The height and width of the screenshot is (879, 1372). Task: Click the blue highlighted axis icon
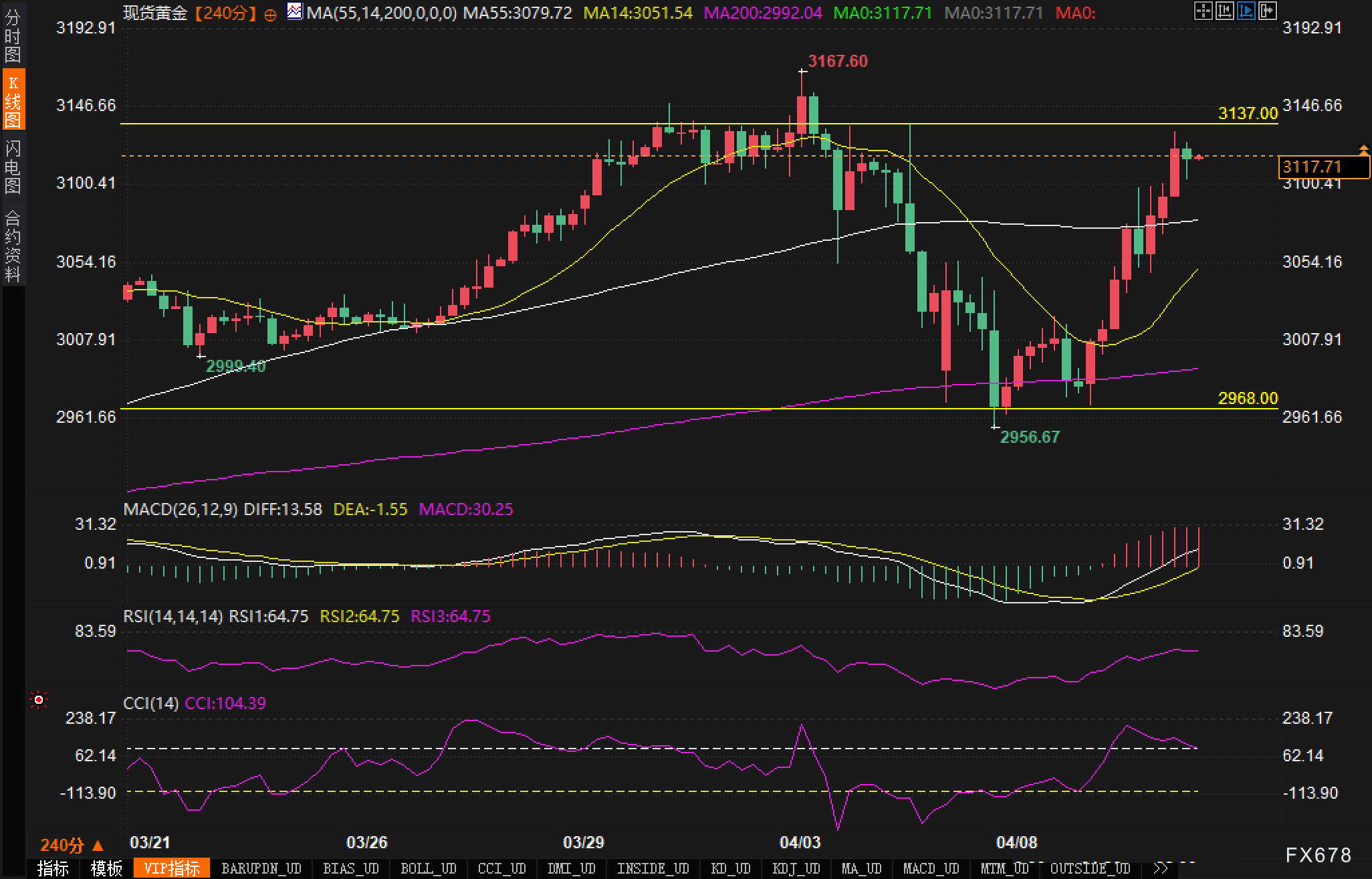1246,11
